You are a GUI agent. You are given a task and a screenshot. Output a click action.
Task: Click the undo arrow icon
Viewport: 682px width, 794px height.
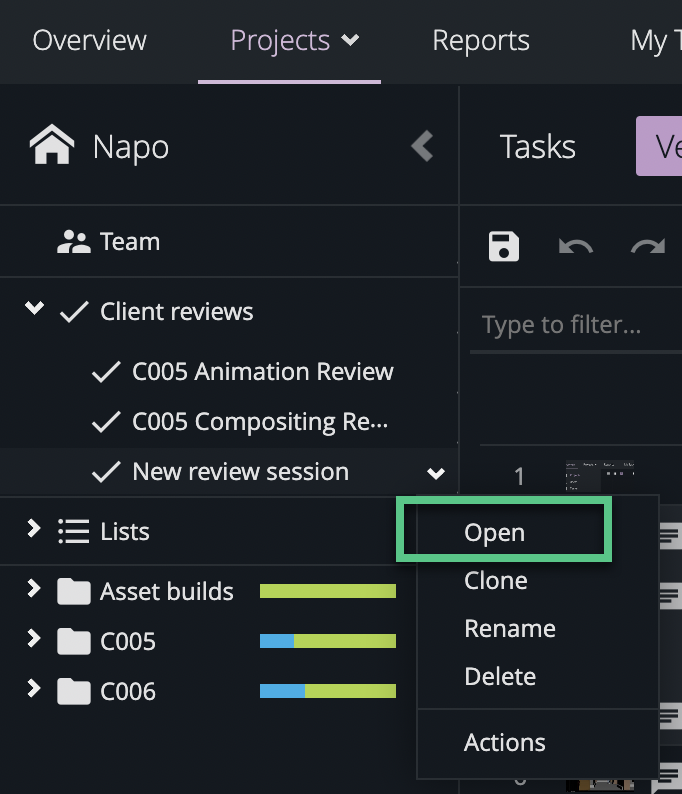point(575,246)
